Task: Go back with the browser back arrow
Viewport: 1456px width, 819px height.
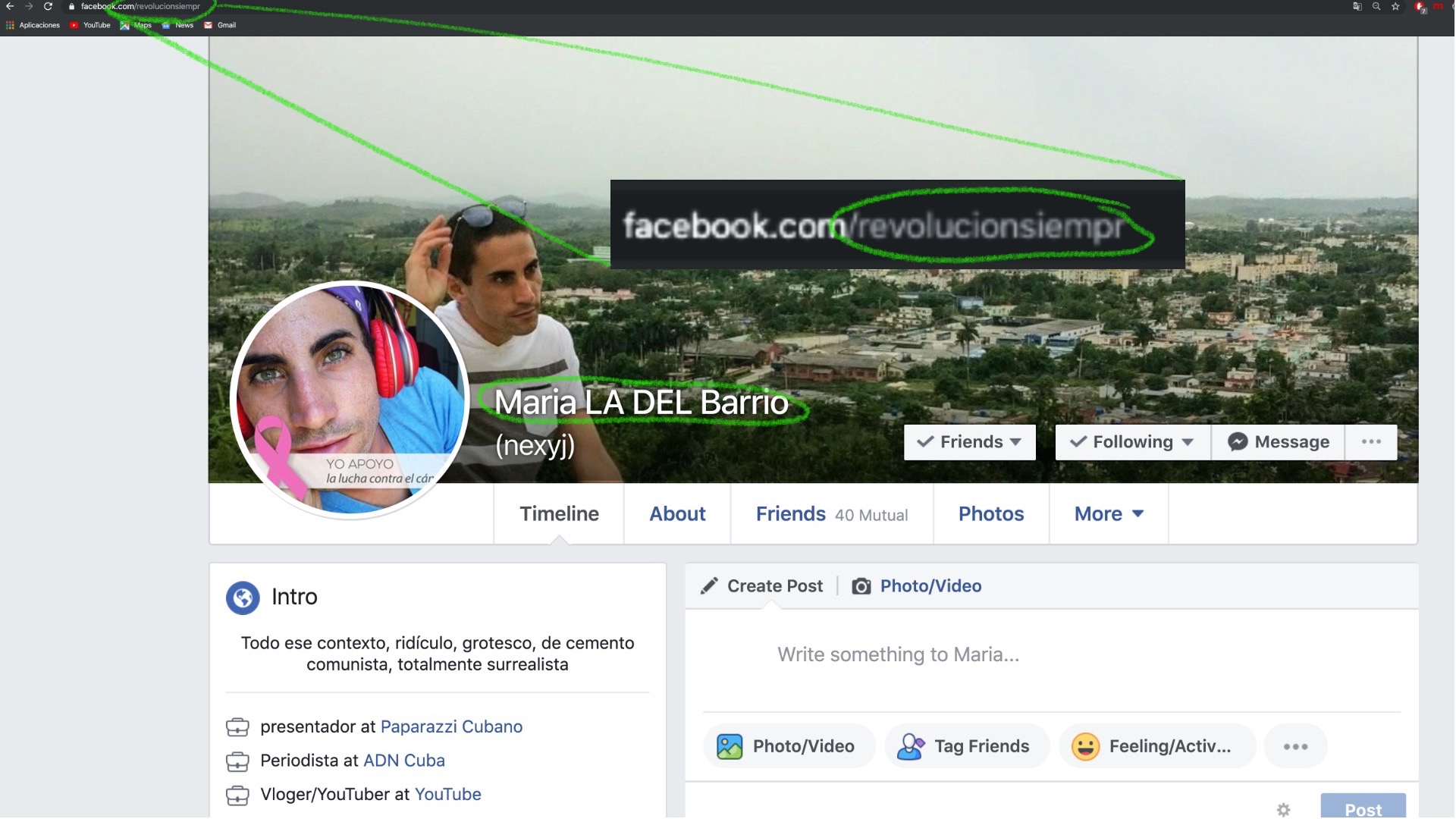Action: coord(10,6)
